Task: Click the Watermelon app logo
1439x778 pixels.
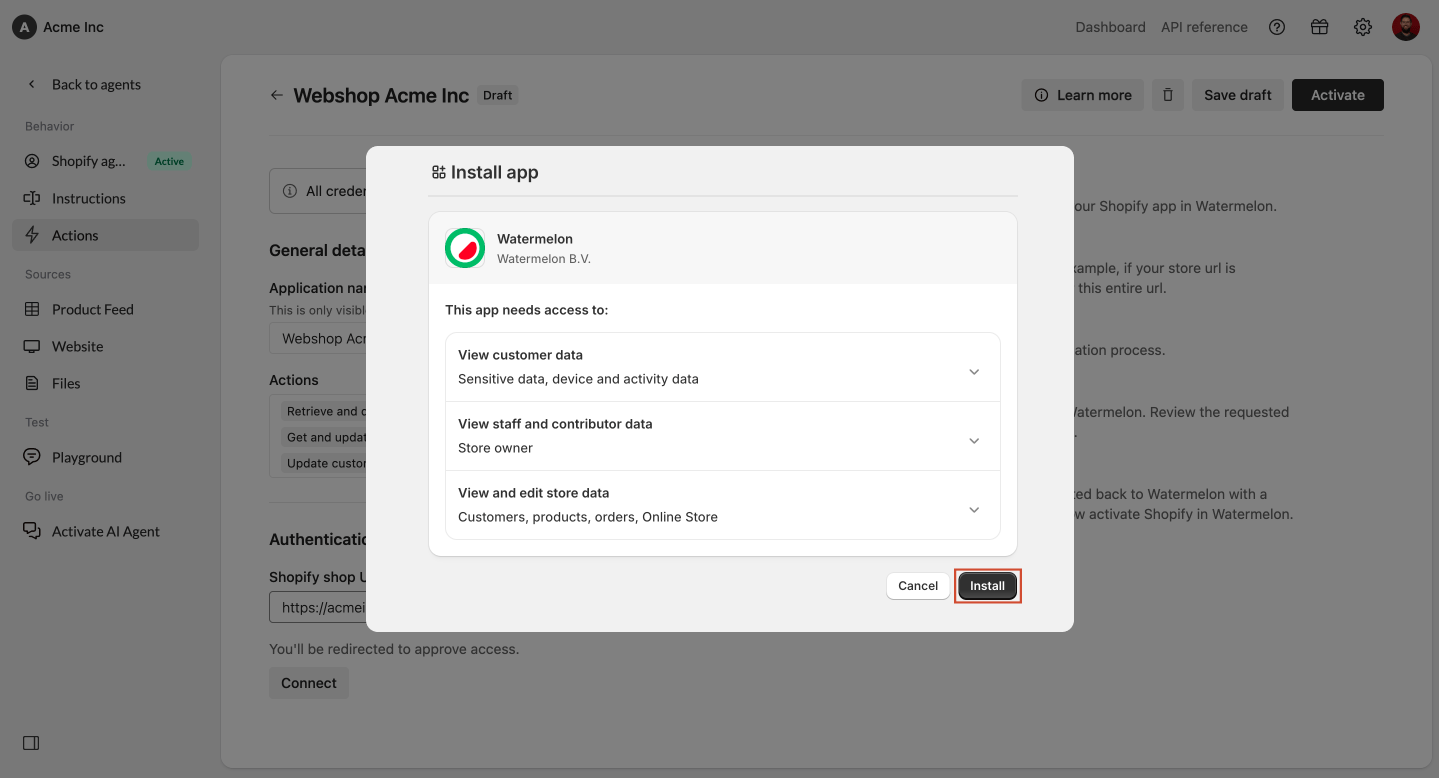Action: (465, 248)
